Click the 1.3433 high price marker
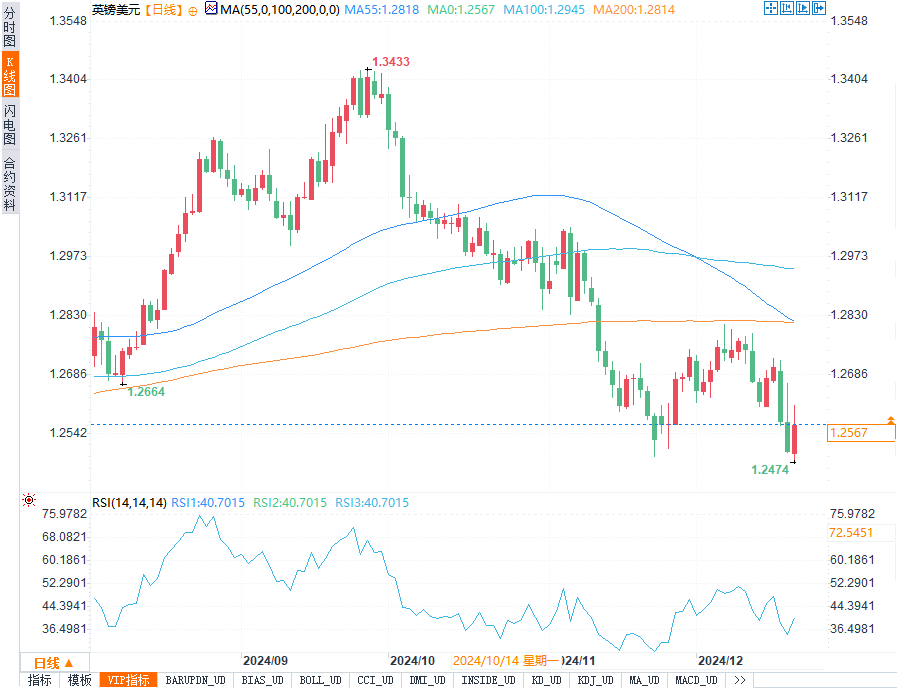This screenshot has width=897, height=688. 391,62
